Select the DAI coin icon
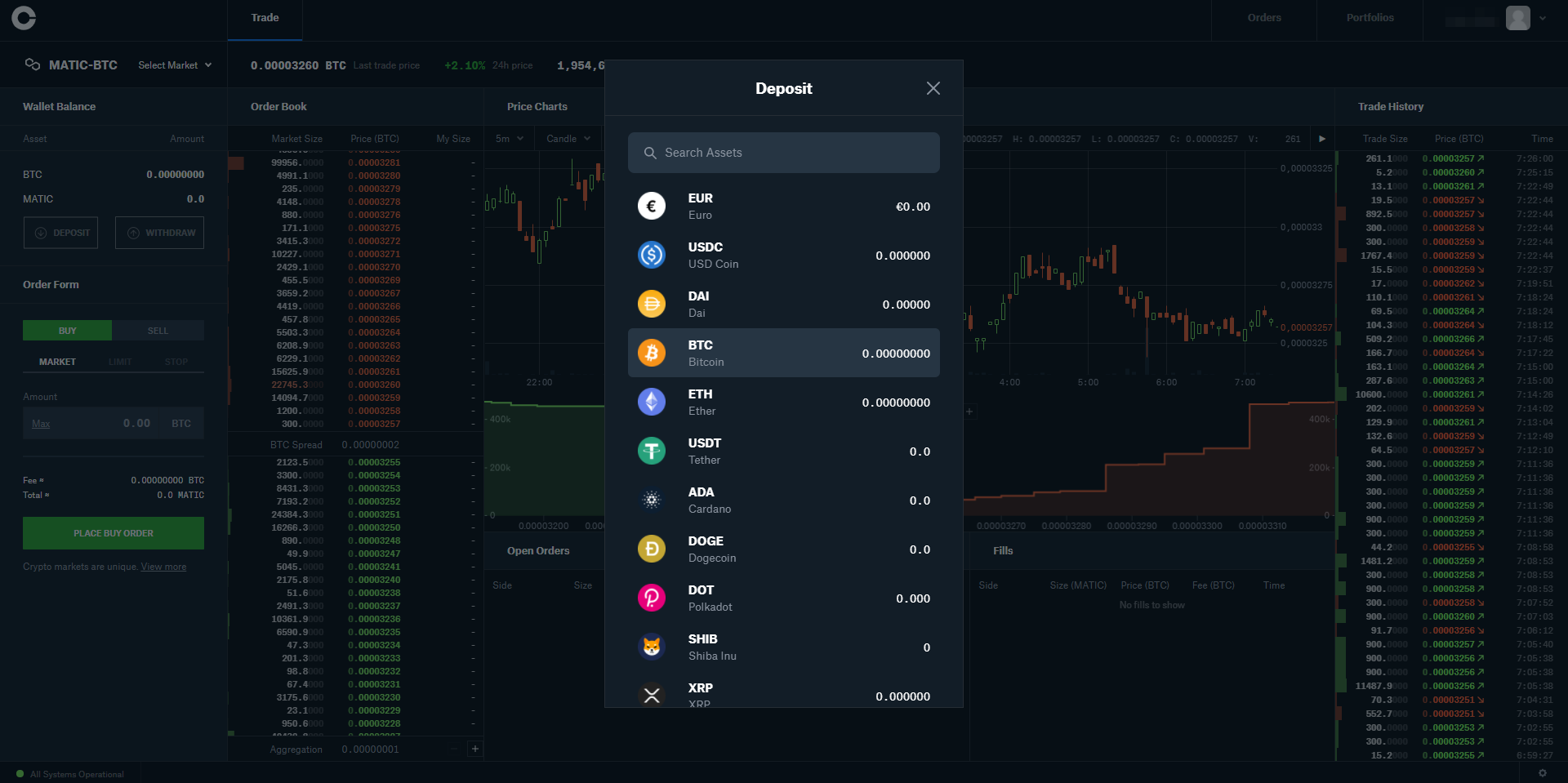Viewport: 1568px width, 783px height. coord(652,304)
